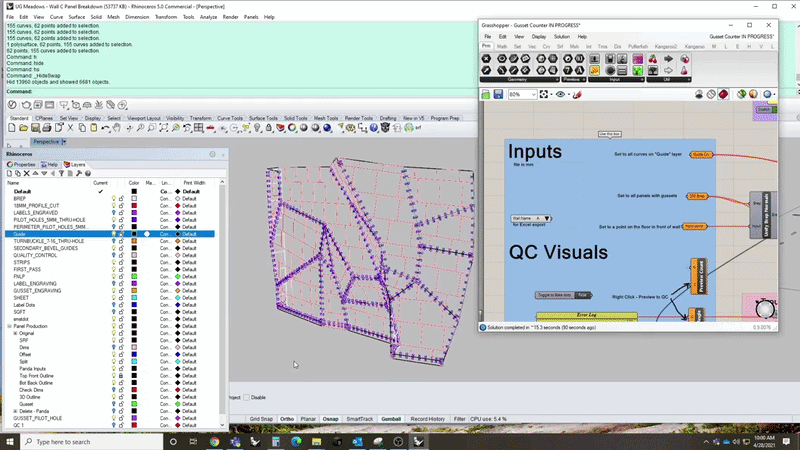Viewport: 800px width, 450px height.
Task: Open the Perspective viewport dropdown arrow
Action: (x=64, y=142)
